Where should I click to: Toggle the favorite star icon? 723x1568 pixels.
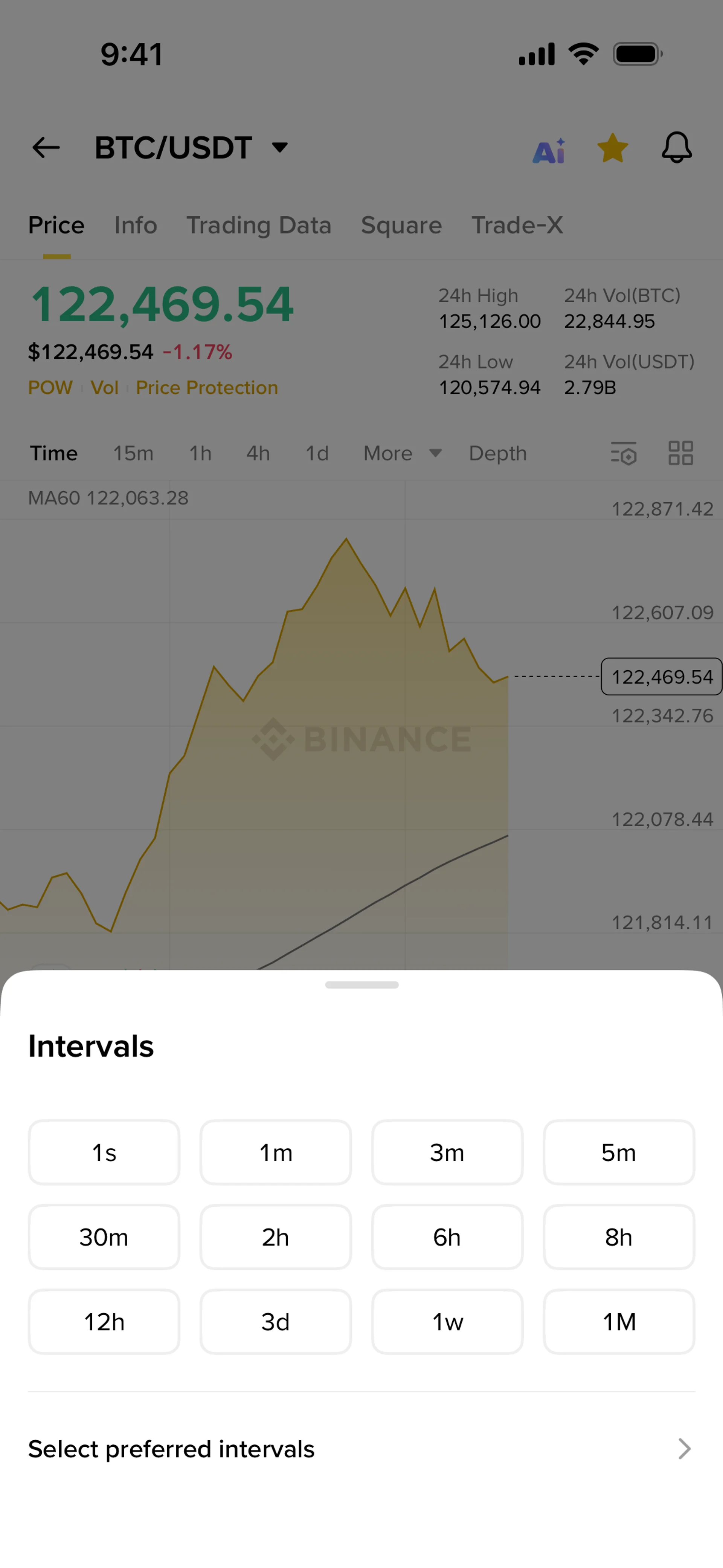pos(612,148)
